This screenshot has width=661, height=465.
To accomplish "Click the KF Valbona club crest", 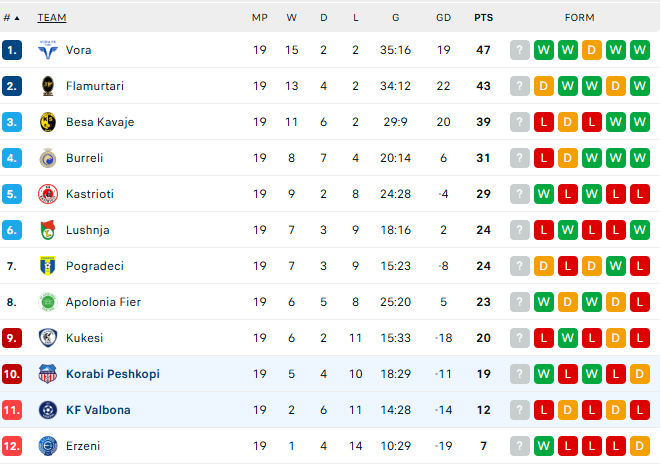I will pos(47,410).
